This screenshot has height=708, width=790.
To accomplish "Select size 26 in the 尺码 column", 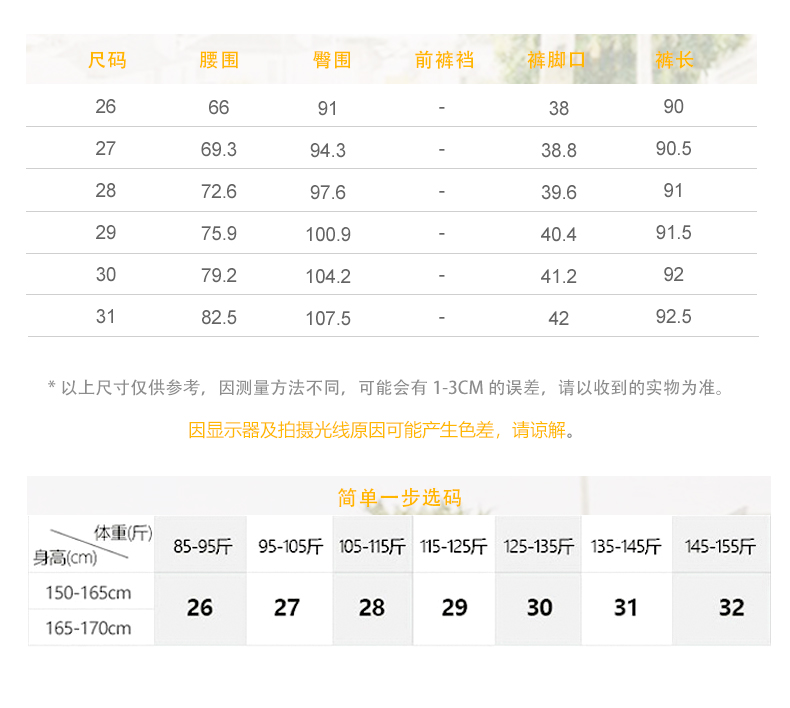I will (x=105, y=107).
